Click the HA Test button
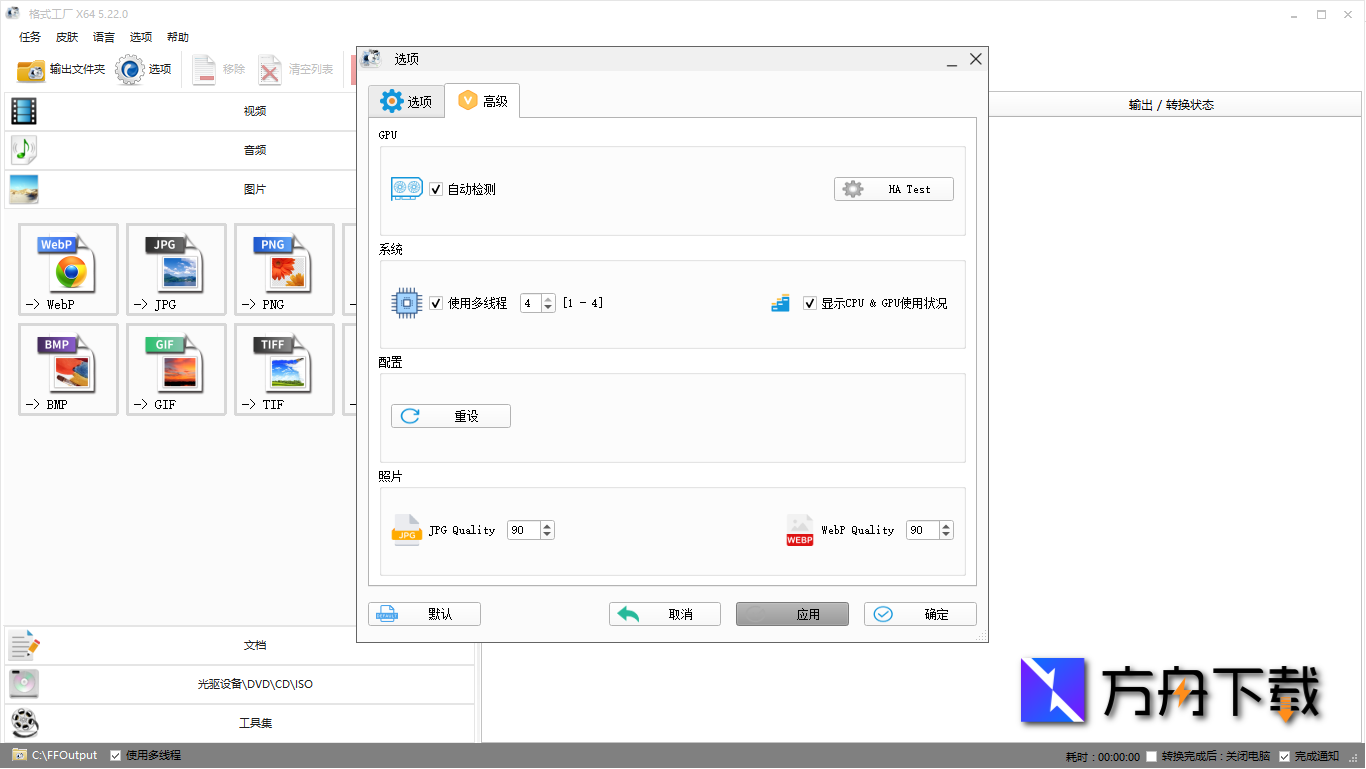Image resolution: width=1366 pixels, height=769 pixels. coord(893,189)
